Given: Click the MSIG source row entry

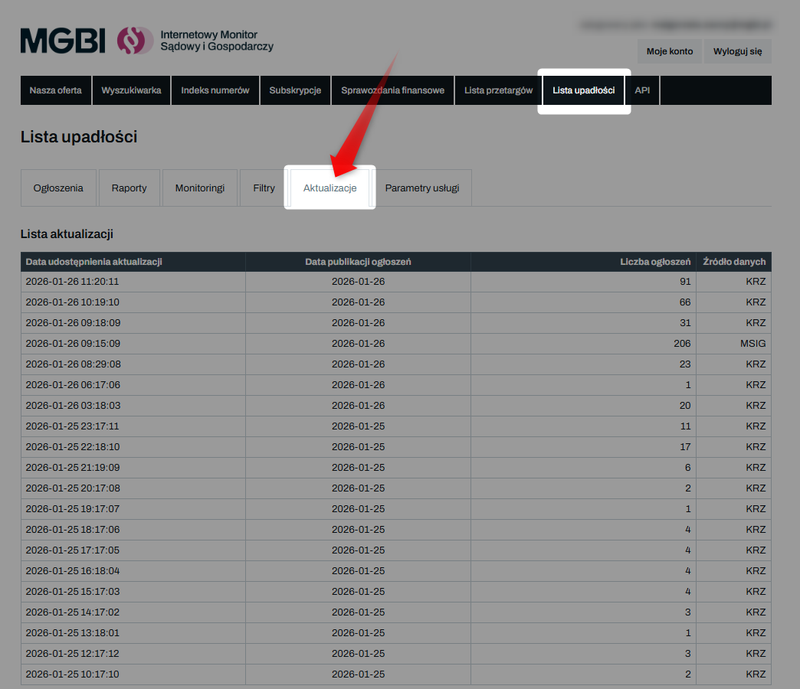Looking at the screenshot, I should 752,341.
